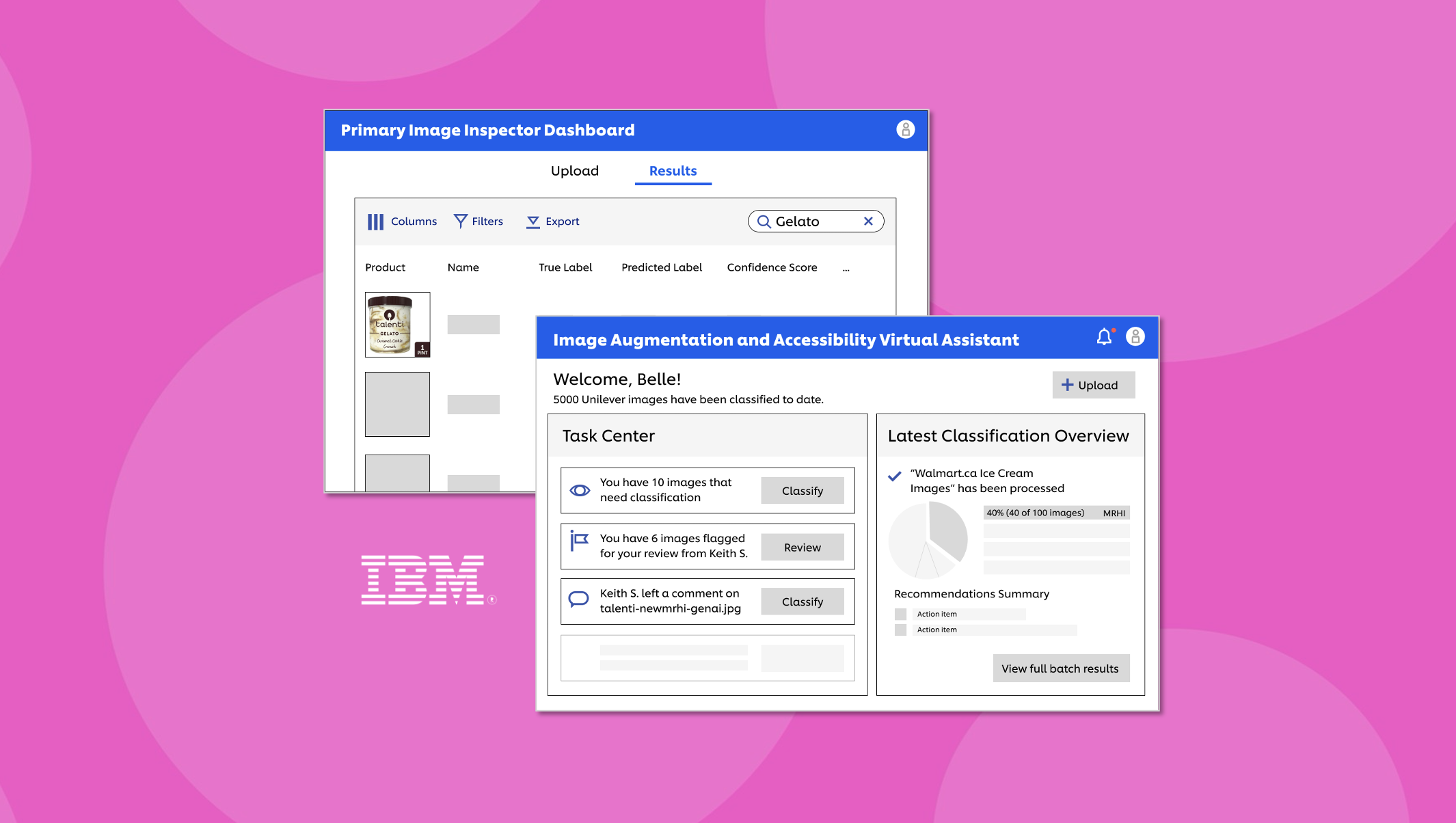Clear the Gelato search with the X button

(868, 221)
